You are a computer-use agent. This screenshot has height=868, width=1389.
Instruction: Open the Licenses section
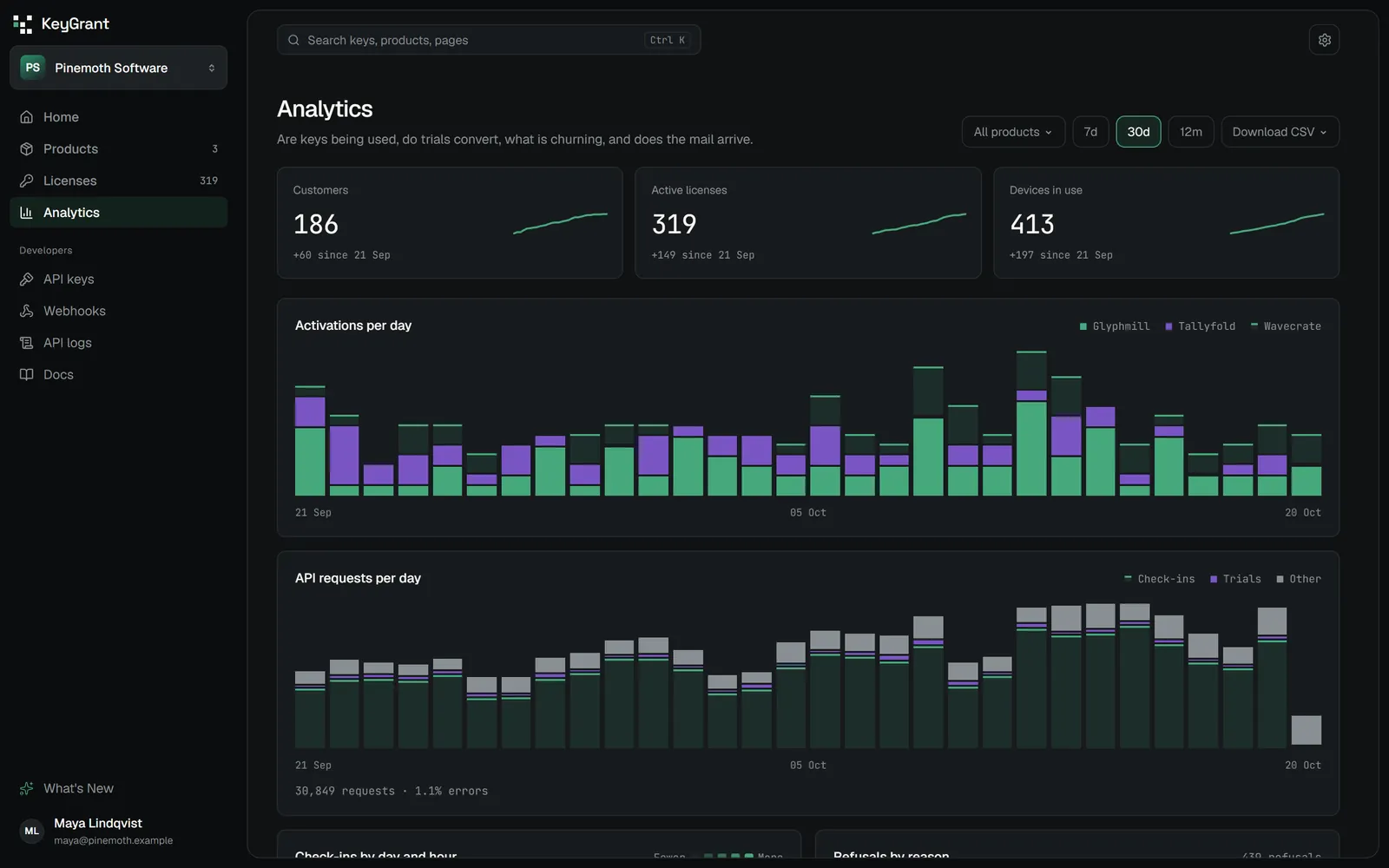pyautogui.click(x=119, y=181)
